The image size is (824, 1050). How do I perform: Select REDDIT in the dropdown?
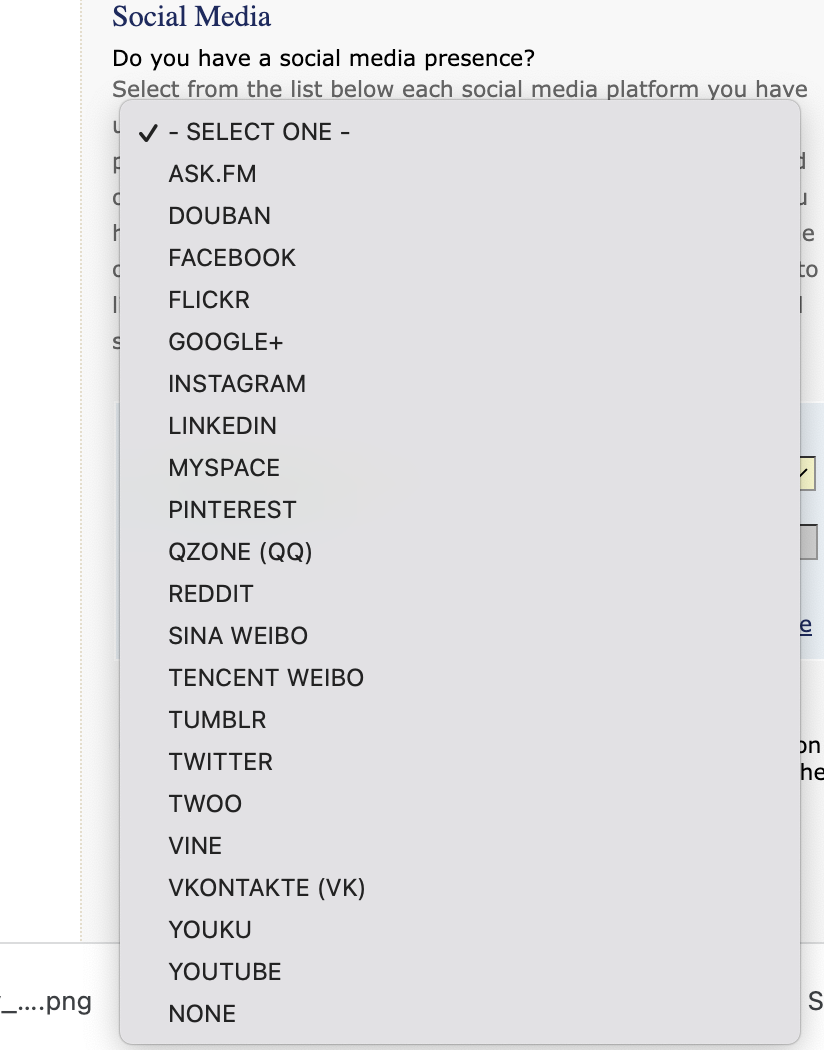click(x=211, y=594)
